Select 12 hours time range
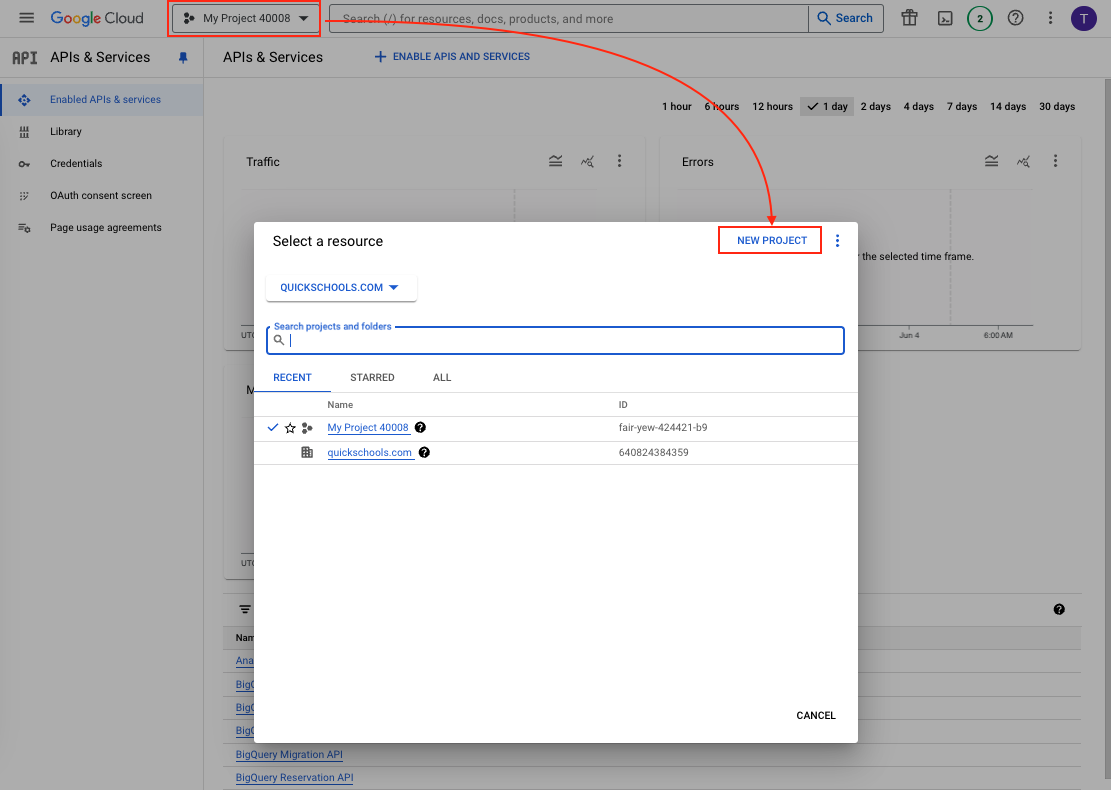 tap(772, 106)
